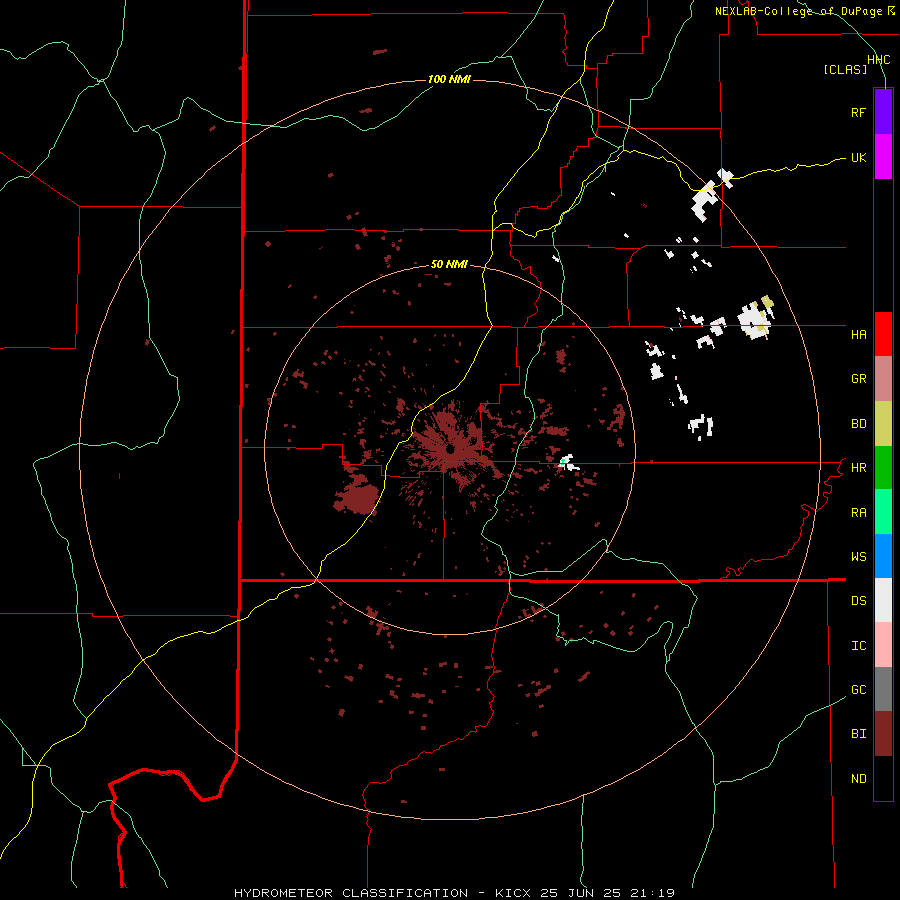
Task: Pick the RA mint green legend swatch
Action: point(883,512)
